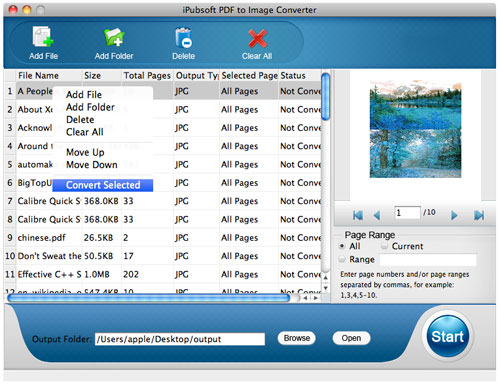The image size is (500, 386).
Task: Select the About X file row 2
Action: [x=163, y=110]
